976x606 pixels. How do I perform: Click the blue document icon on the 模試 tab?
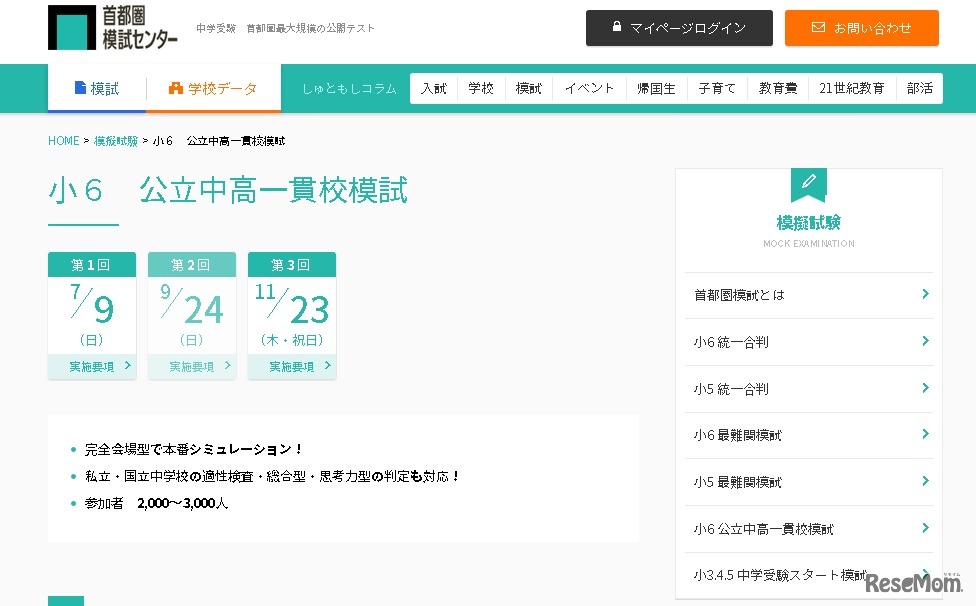pos(83,88)
